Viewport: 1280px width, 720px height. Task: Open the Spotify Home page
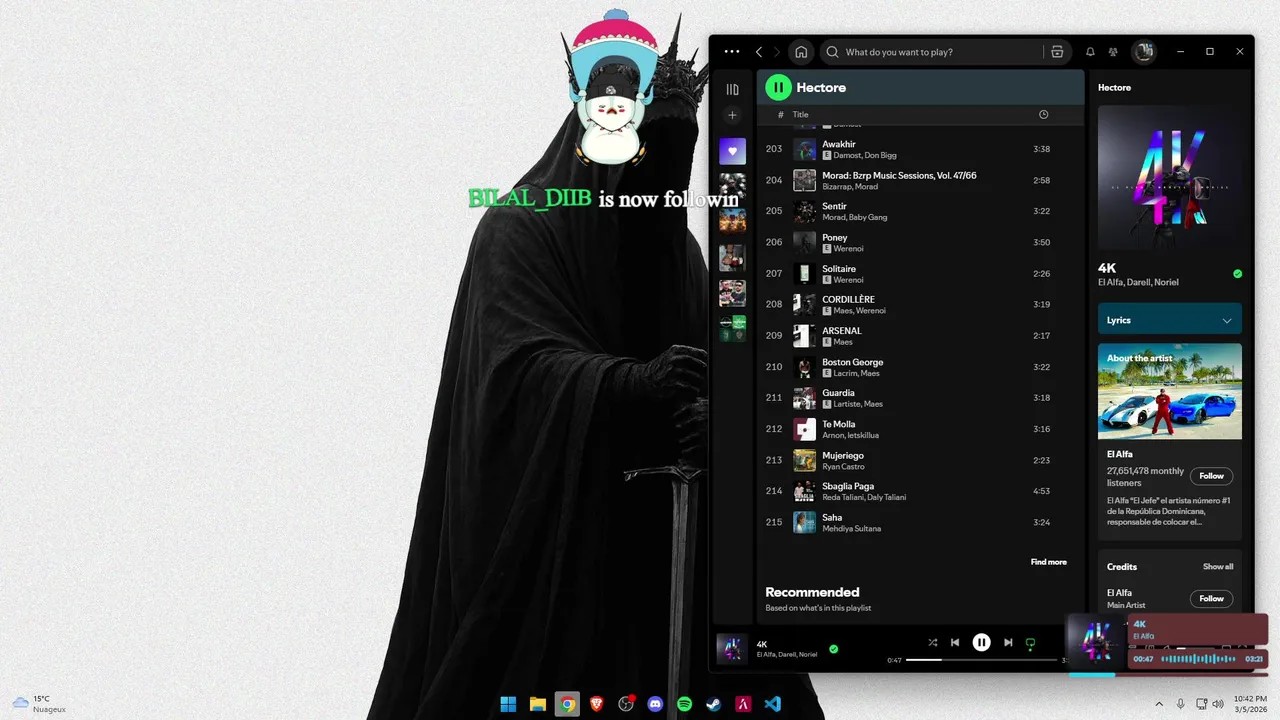click(801, 52)
